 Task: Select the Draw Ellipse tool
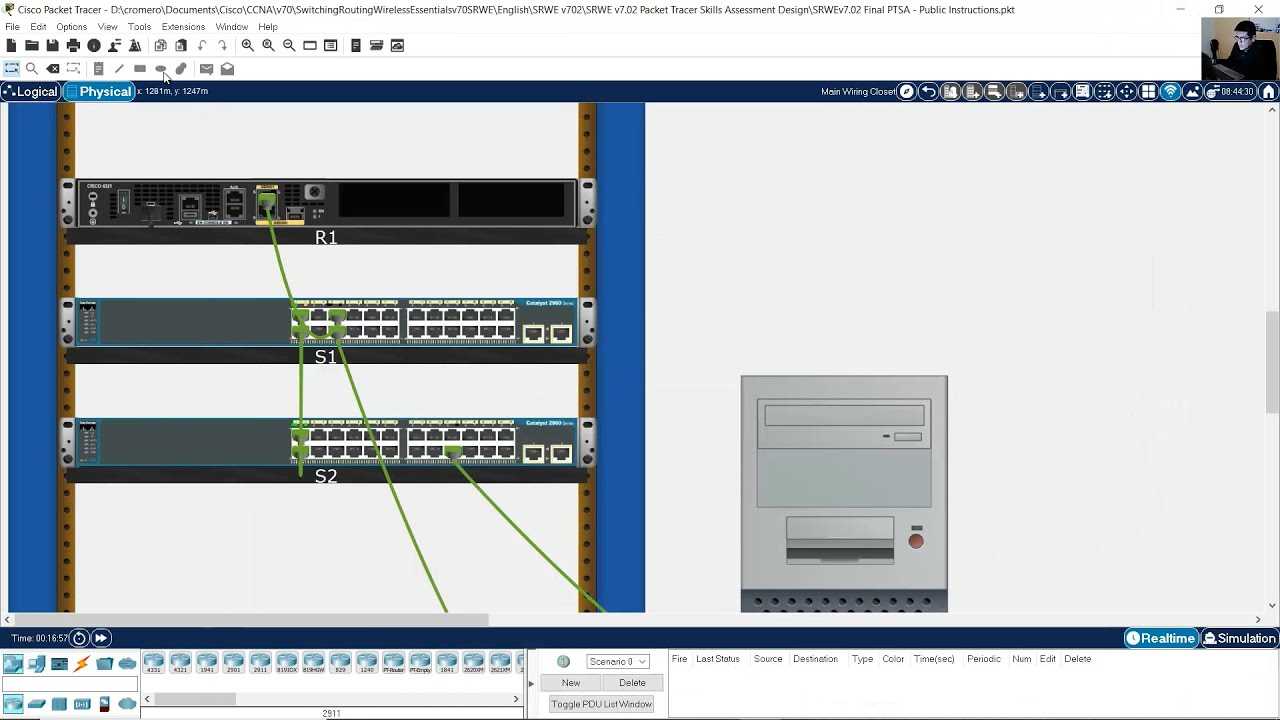(x=161, y=69)
